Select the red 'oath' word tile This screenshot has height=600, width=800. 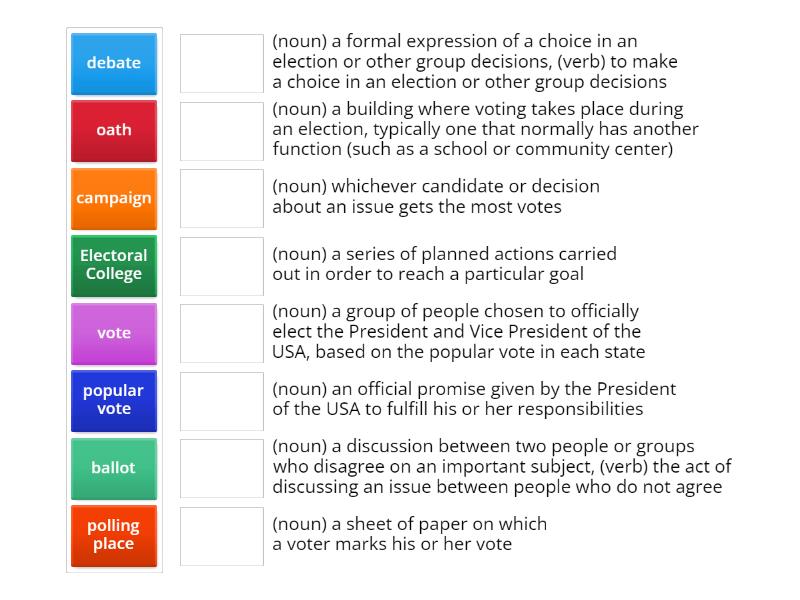(x=113, y=130)
